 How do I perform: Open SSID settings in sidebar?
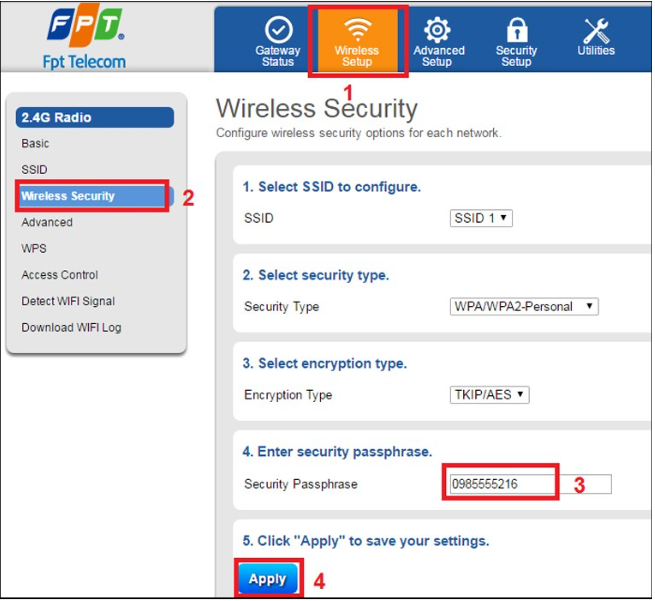click(x=34, y=170)
